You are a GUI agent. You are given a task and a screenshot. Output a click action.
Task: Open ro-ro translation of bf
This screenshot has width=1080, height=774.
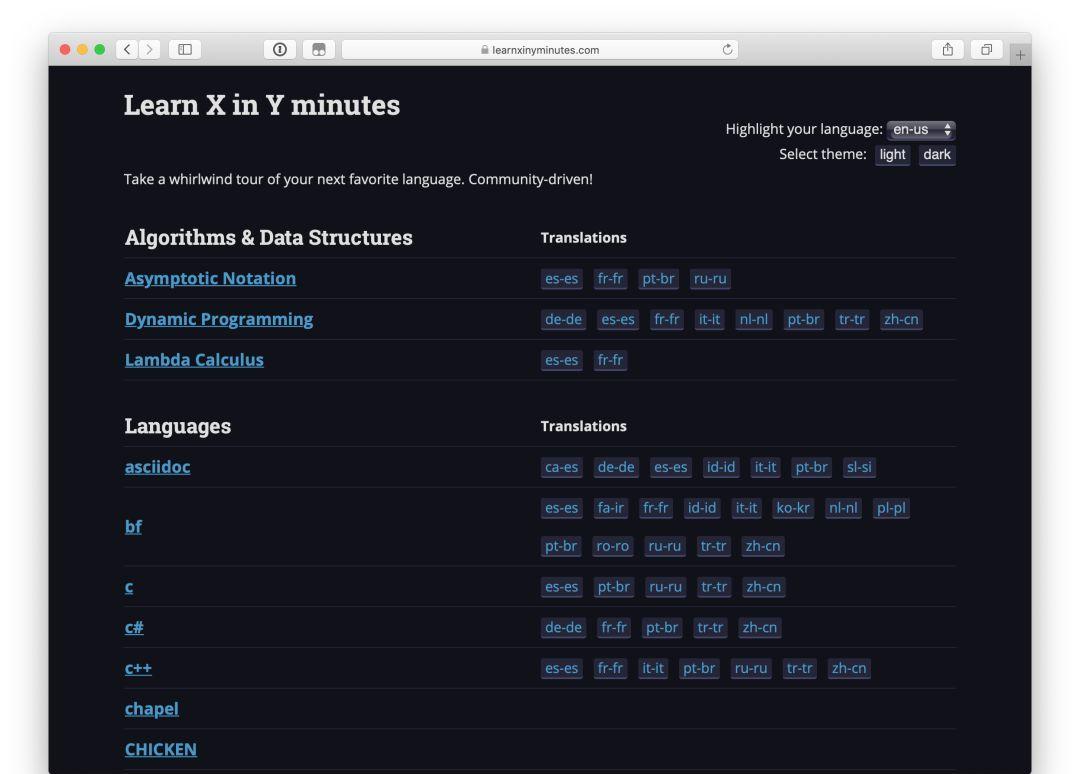pos(612,546)
